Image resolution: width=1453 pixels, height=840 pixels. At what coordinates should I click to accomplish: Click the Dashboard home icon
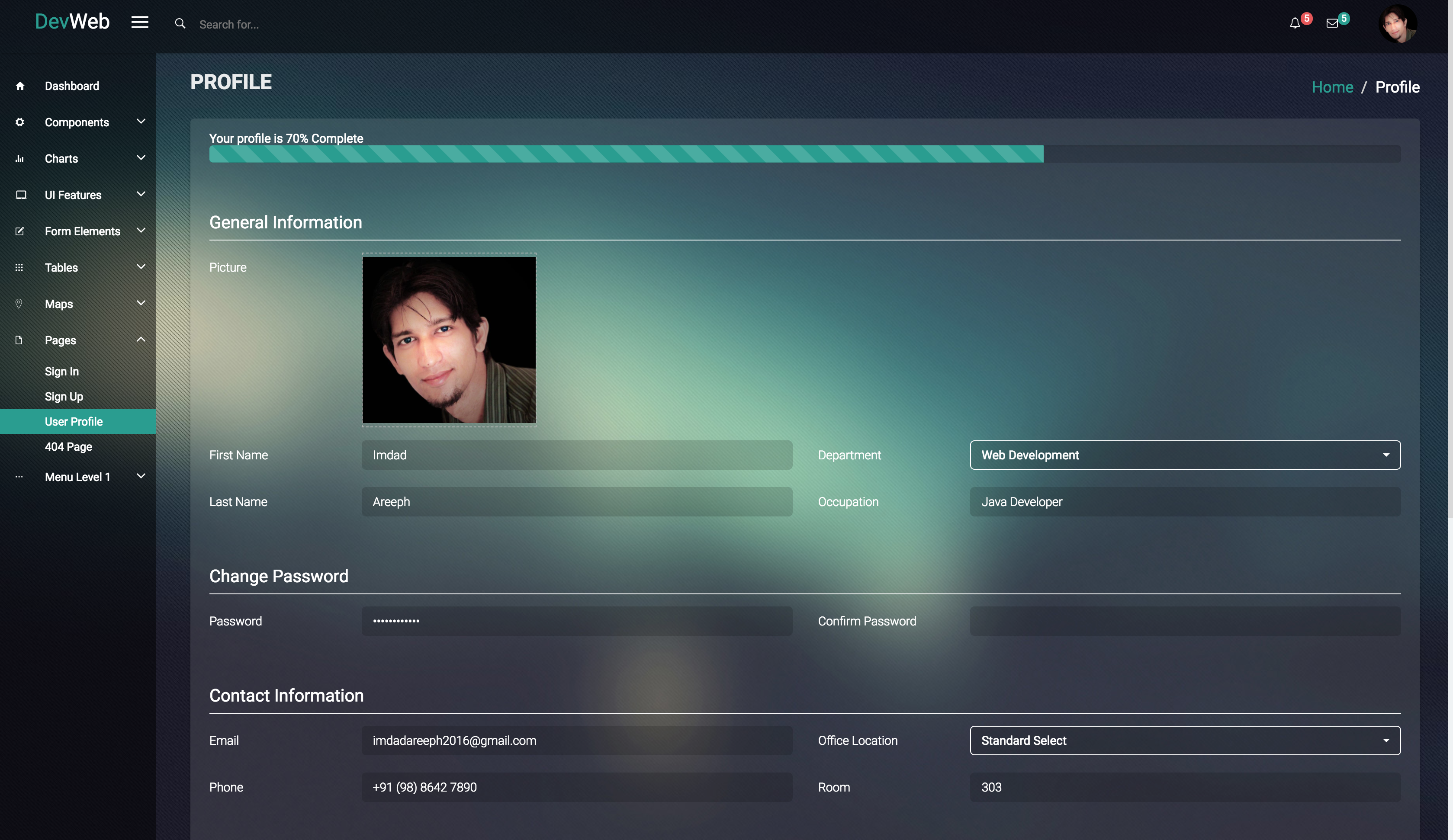click(x=20, y=86)
